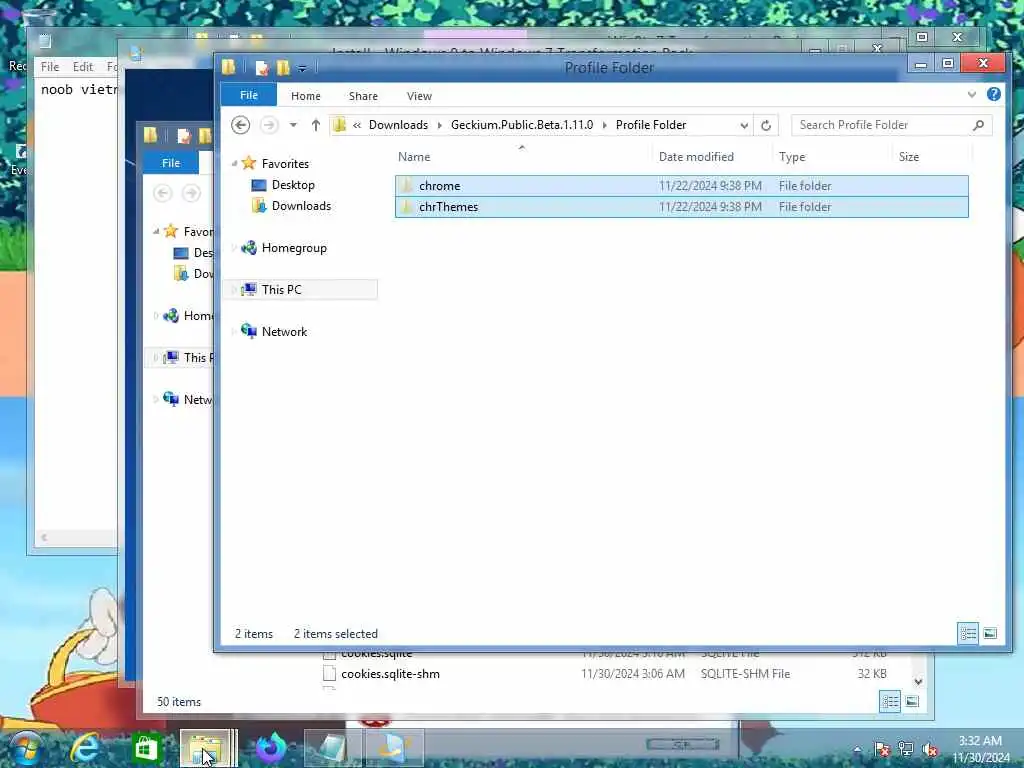Image resolution: width=1024 pixels, height=768 pixels.
Task: Open the taskbar clock and date
Action: pos(980,749)
